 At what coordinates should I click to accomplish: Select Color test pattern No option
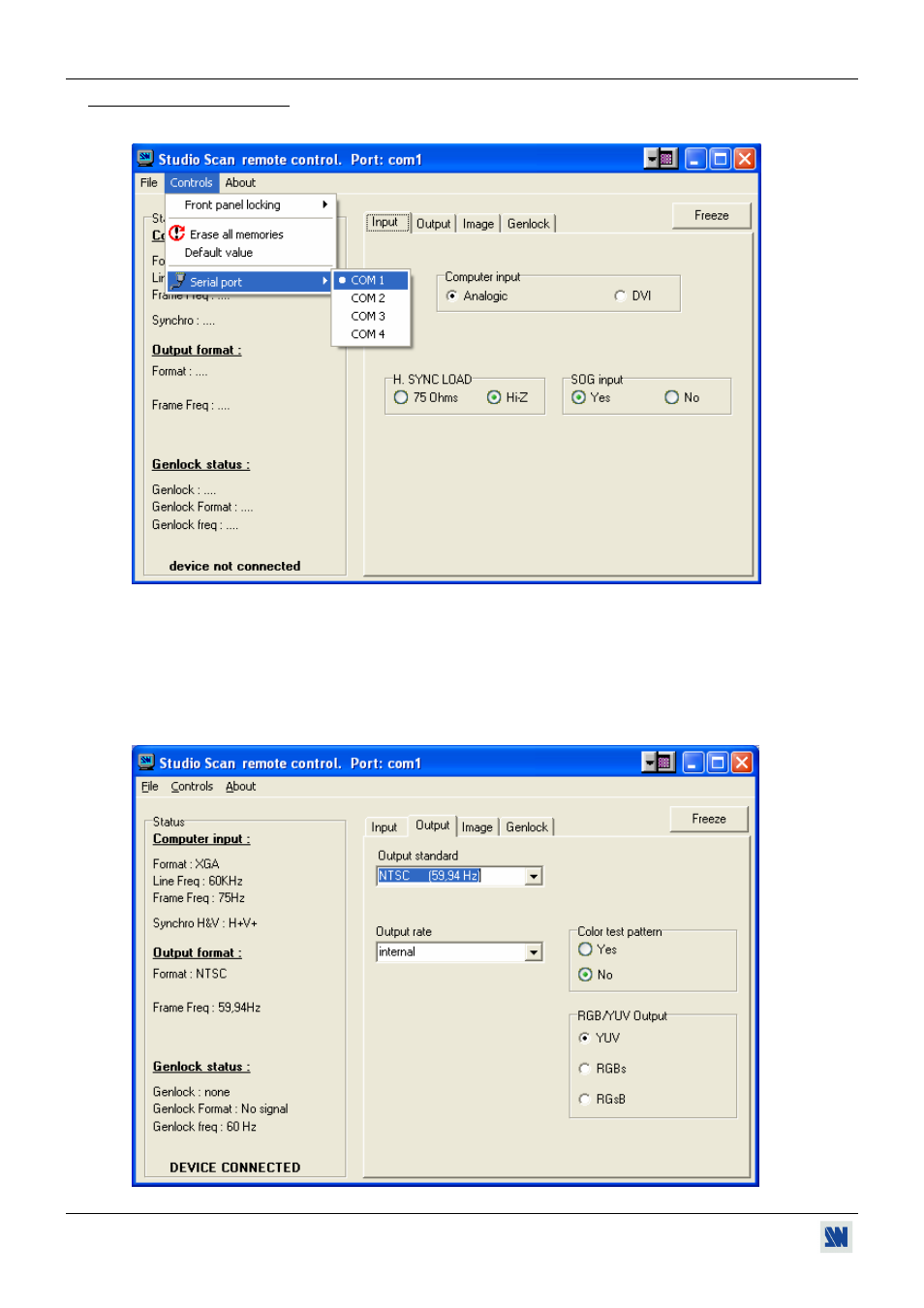[585, 975]
